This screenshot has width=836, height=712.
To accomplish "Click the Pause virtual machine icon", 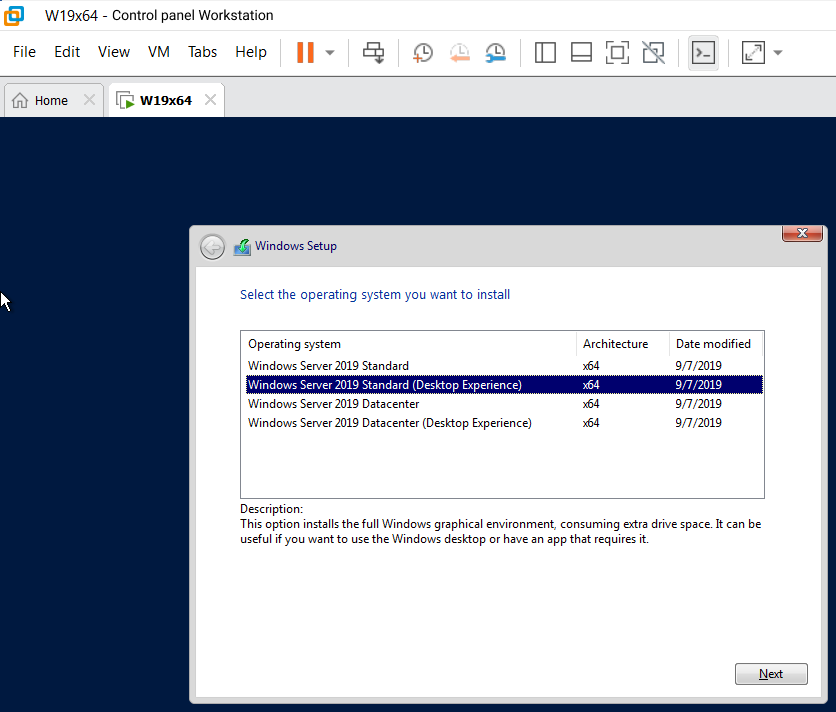I will [x=305, y=52].
